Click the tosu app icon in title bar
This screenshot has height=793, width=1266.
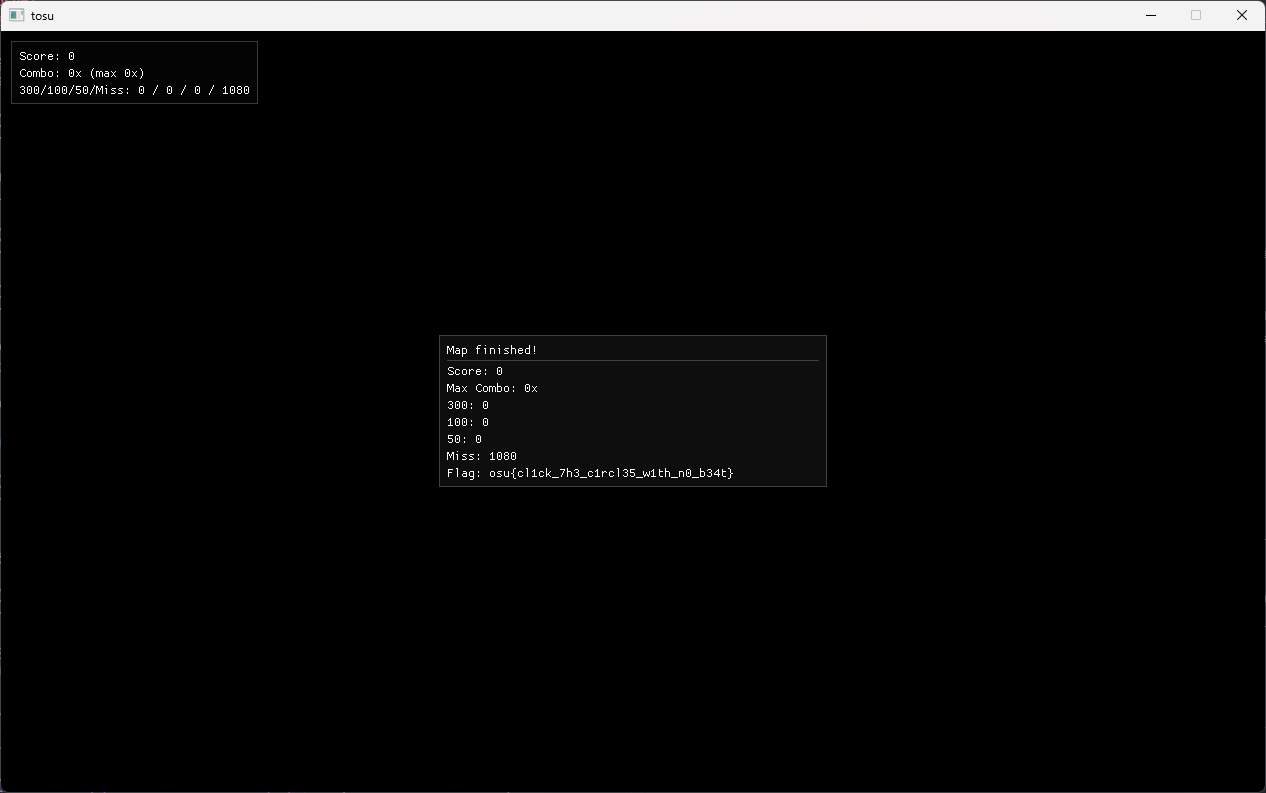click(x=17, y=15)
